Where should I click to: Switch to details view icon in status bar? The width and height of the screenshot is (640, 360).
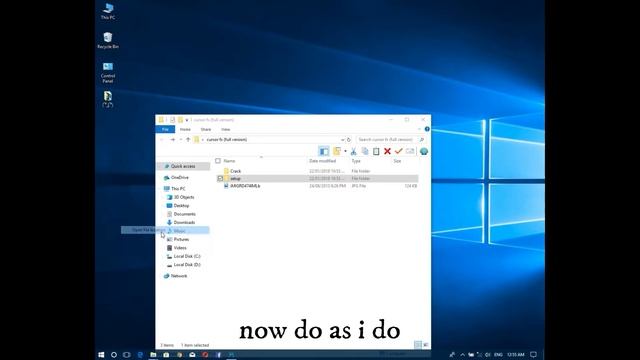pos(418,345)
